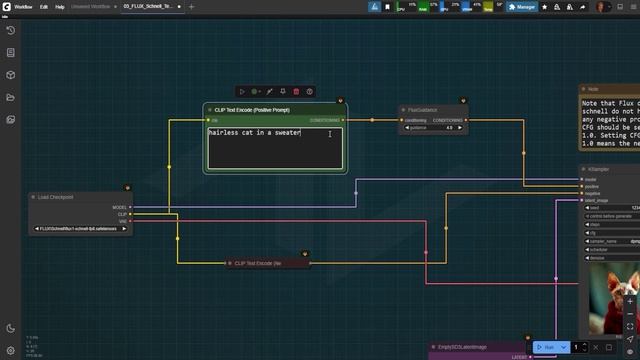Select previous checkpoint with left arrow
The width and height of the screenshot is (640, 360).
coord(37,229)
